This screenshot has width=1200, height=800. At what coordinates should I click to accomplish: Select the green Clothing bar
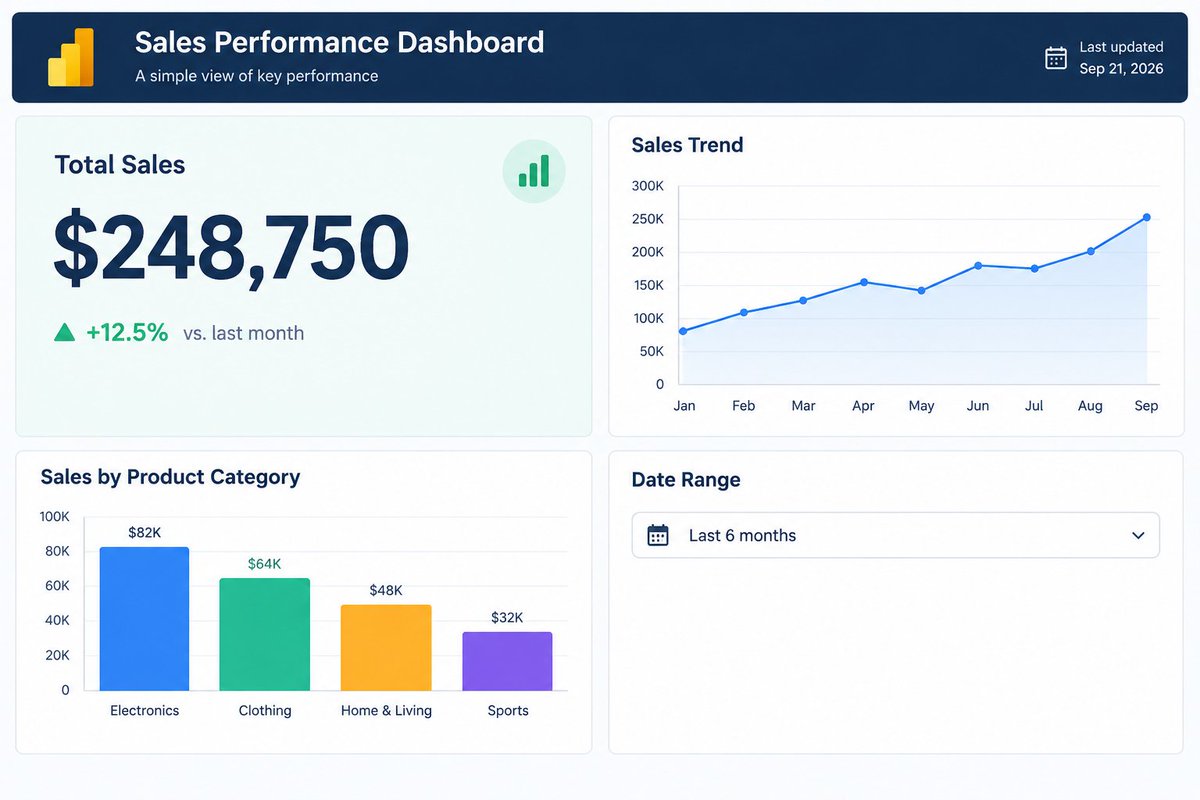pyautogui.click(x=265, y=634)
